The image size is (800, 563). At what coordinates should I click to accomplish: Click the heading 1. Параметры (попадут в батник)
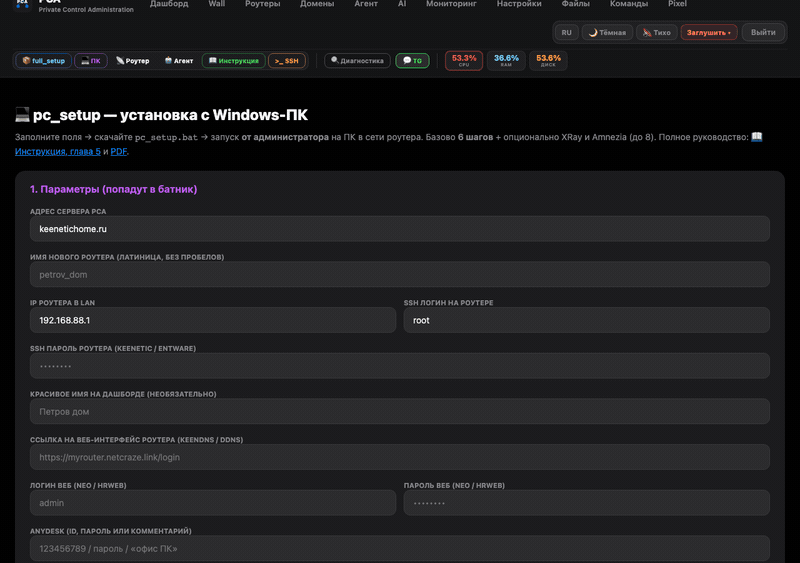[113, 189]
